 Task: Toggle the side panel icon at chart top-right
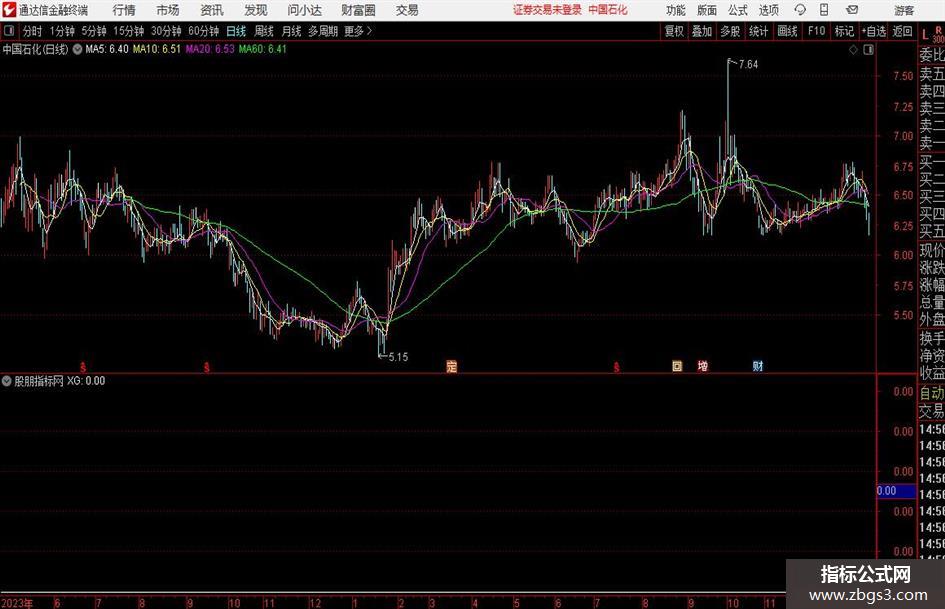[x=868, y=50]
